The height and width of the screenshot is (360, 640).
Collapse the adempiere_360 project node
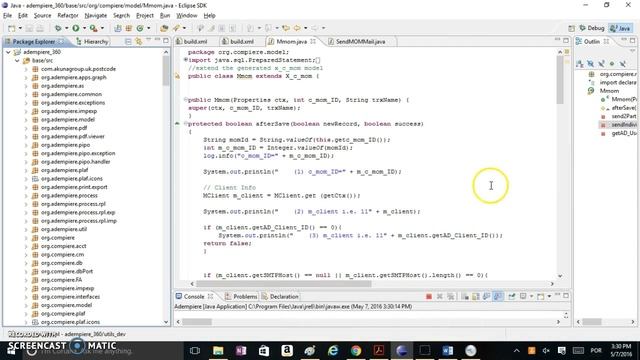[x=8, y=52]
